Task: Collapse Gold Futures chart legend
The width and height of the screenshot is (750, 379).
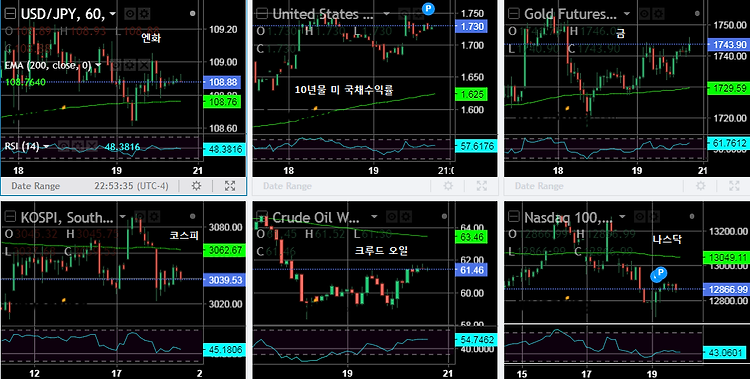Action: 513,14
